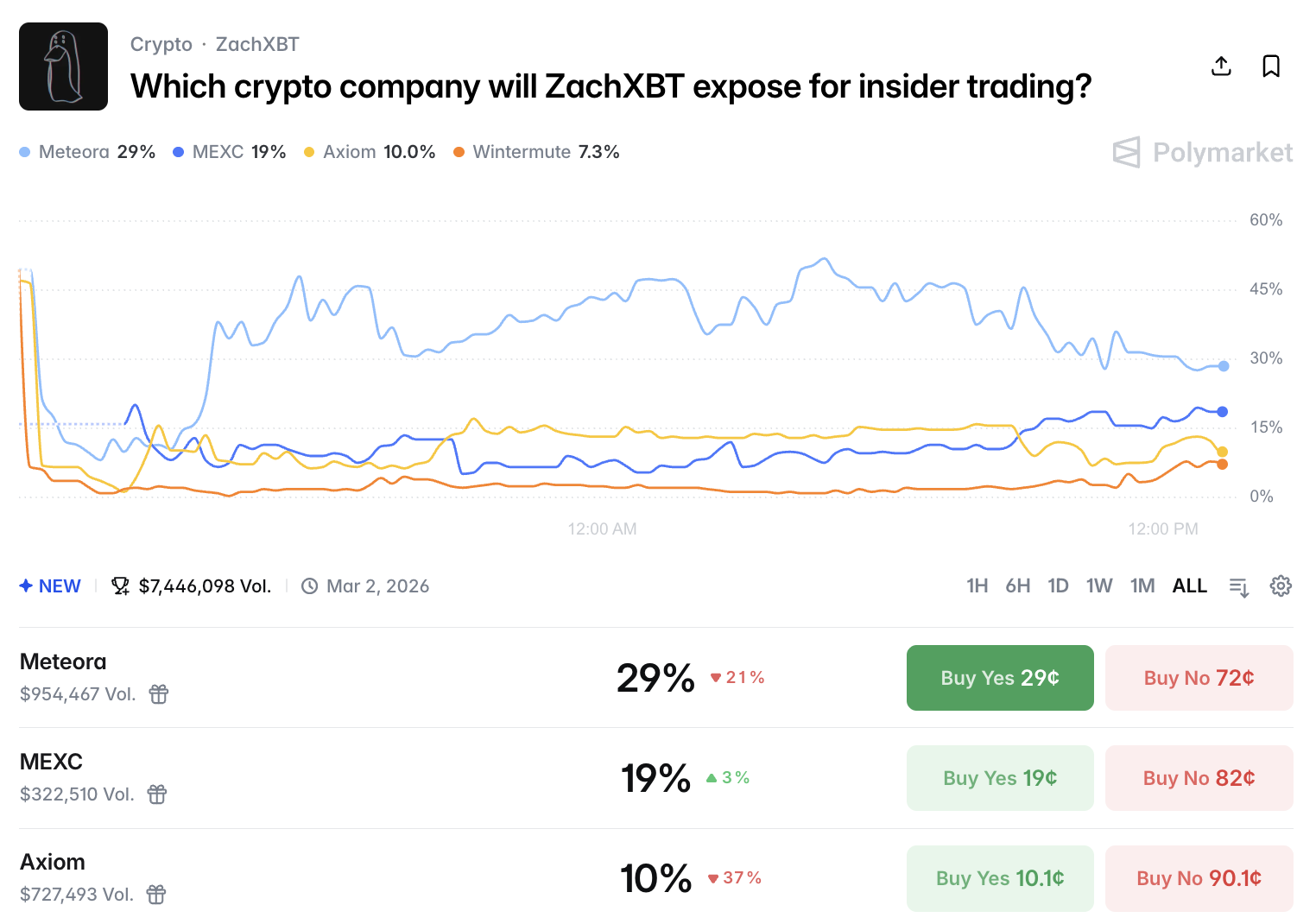This screenshot has width=1316, height=924.
Task: Hide the Wintermute line using its legend dot
Action: pos(458,151)
